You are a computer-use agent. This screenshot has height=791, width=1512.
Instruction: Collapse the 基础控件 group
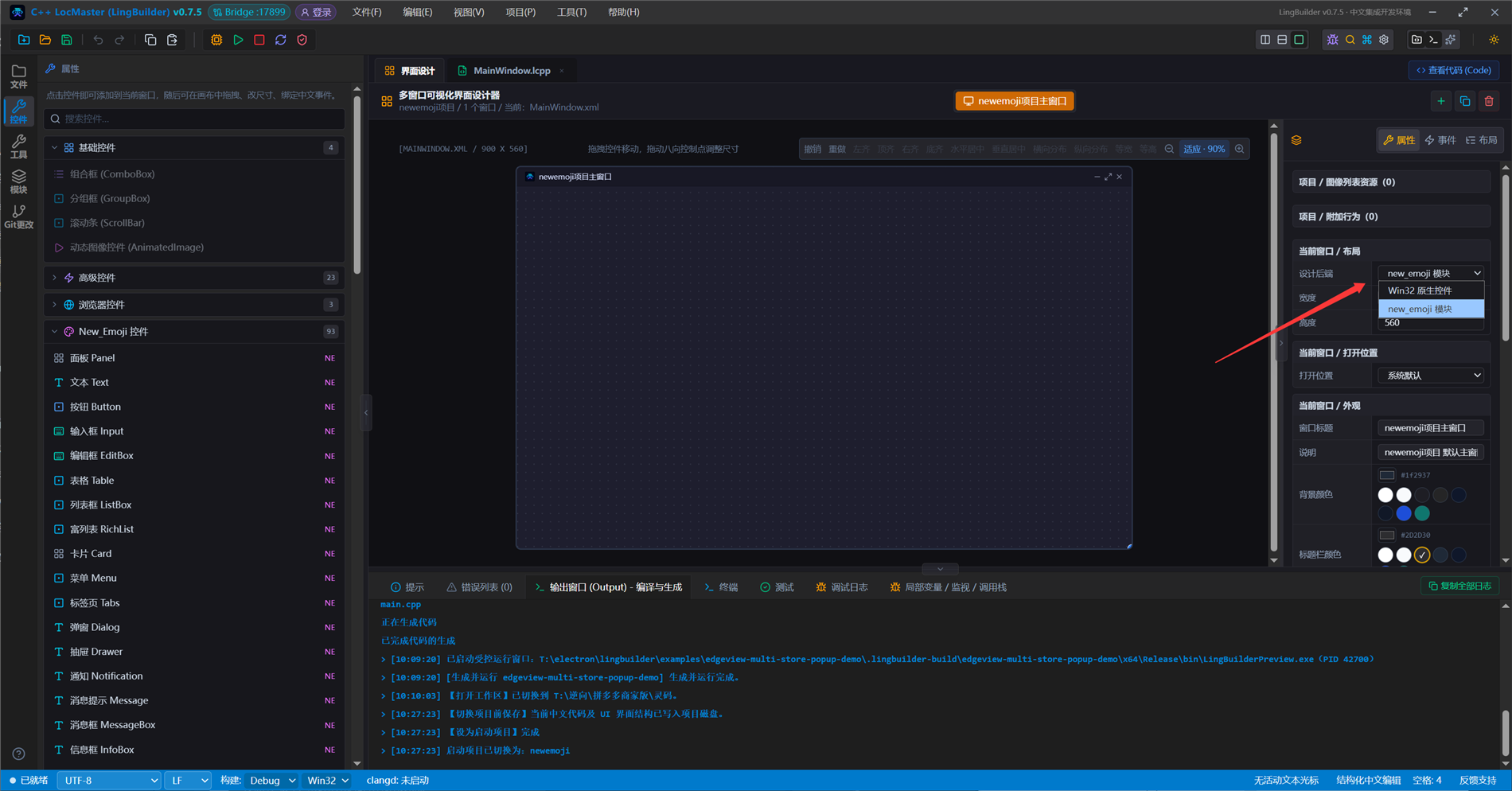194,148
